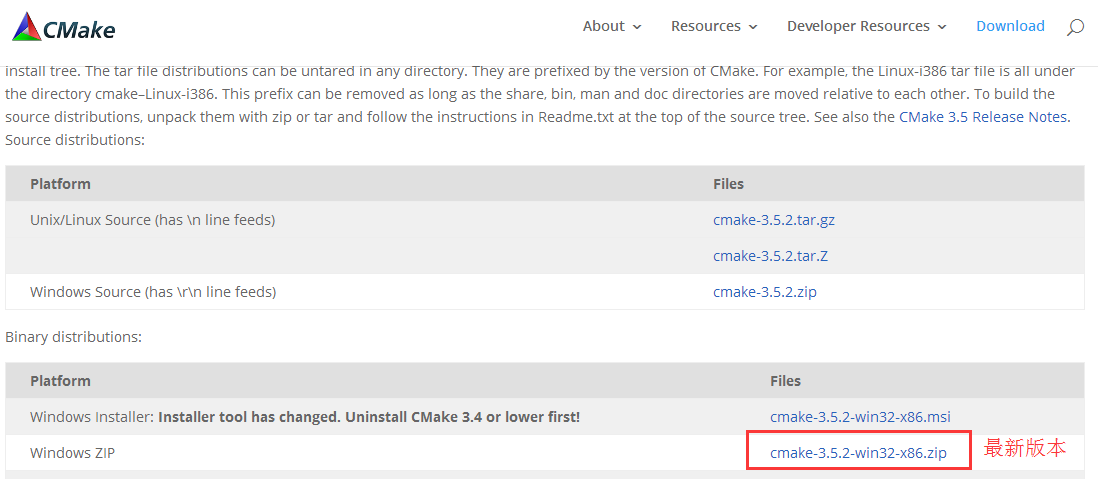1098x479 pixels.
Task: Click the Unix/Linux Source platform row
Action: (x=545, y=237)
